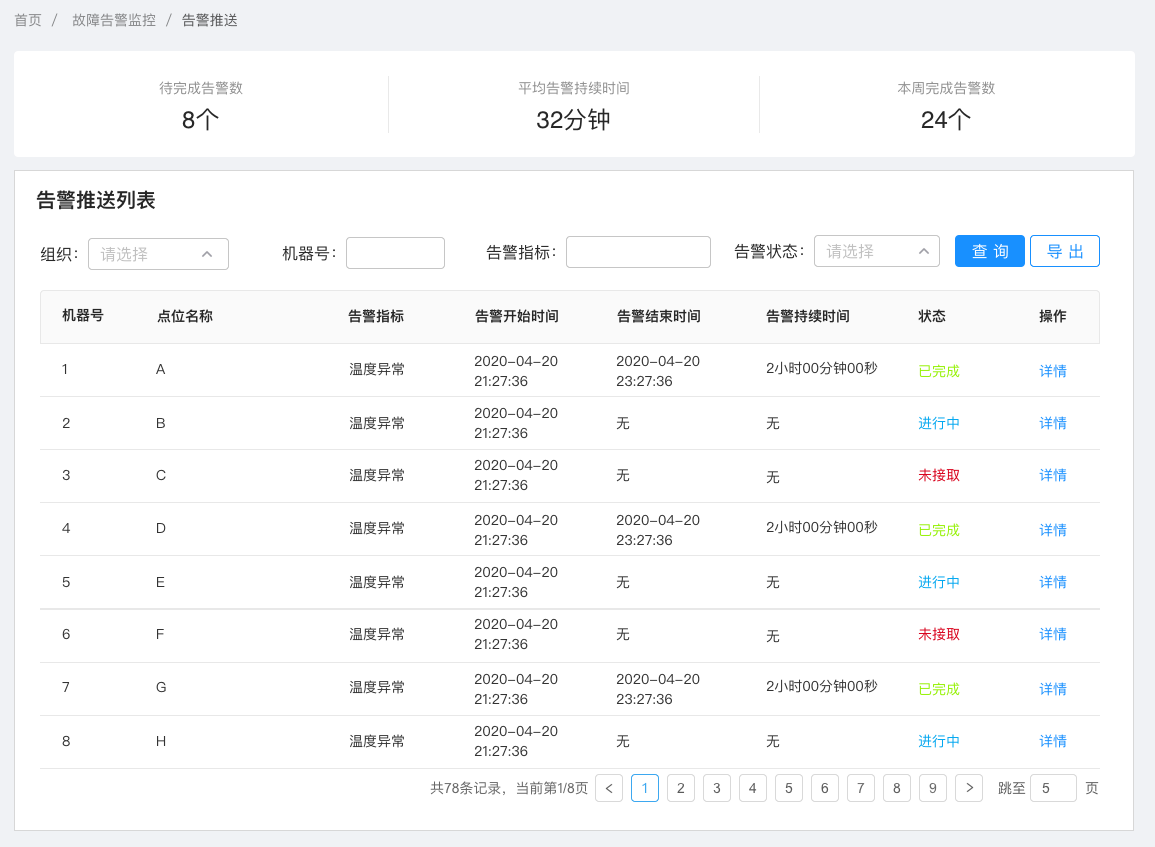Click the 跳至 page number input box
The image size is (1155, 847).
[1052, 788]
